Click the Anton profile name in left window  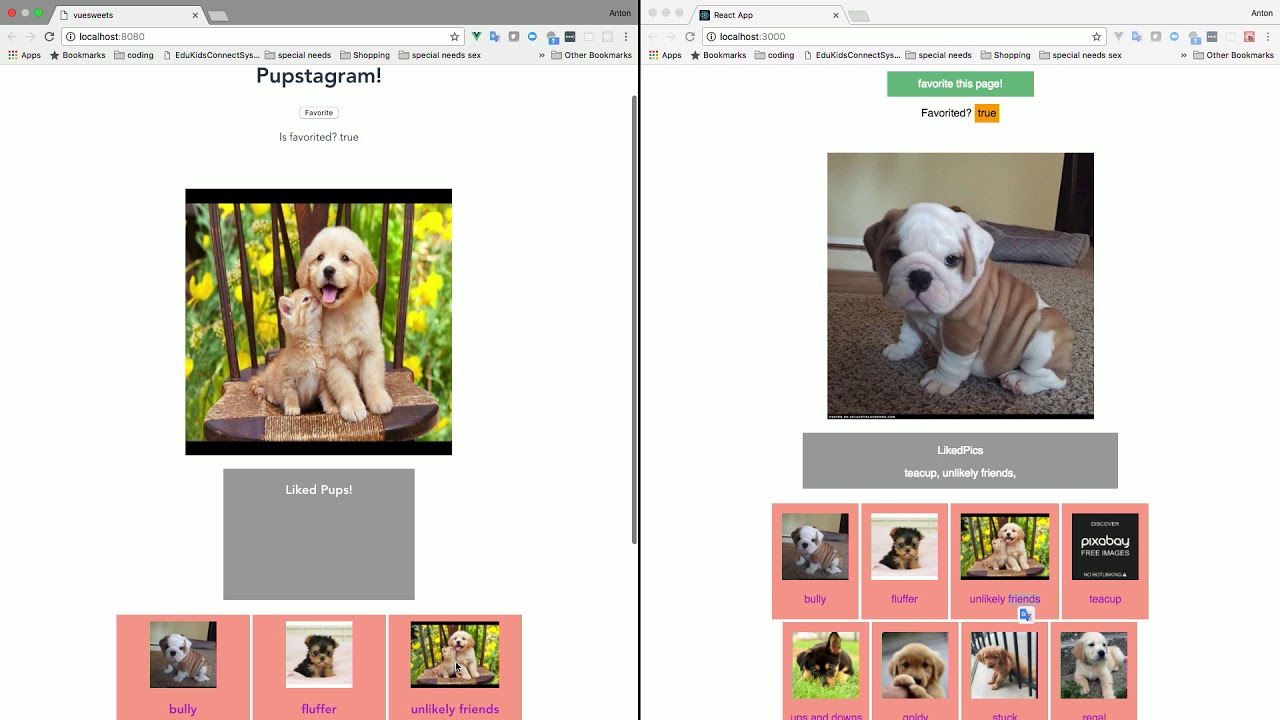[x=620, y=13]
